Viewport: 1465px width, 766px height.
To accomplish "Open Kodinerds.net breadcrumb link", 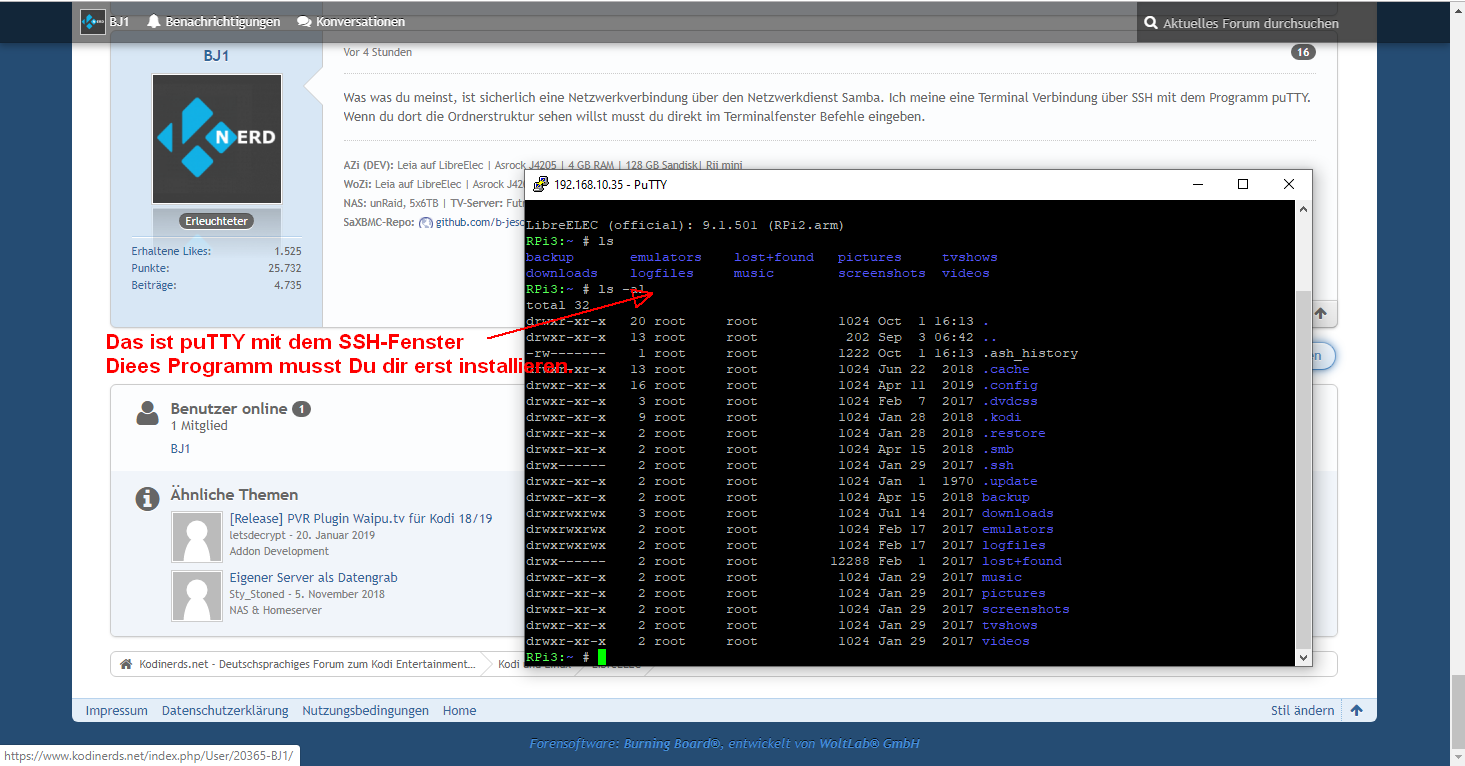I will click(307, 664).
